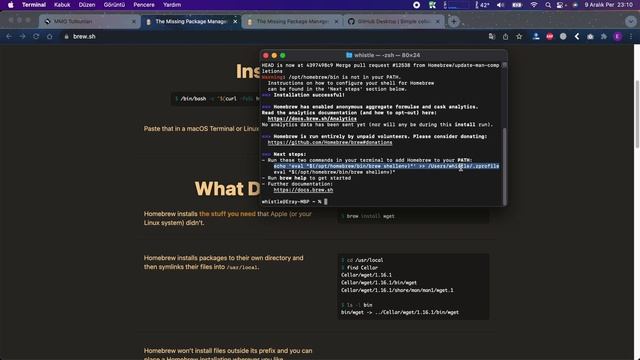Open the translate page icon
Viewport: 640px width, 360px height.
pyautogui.click(x=492, y=36)
